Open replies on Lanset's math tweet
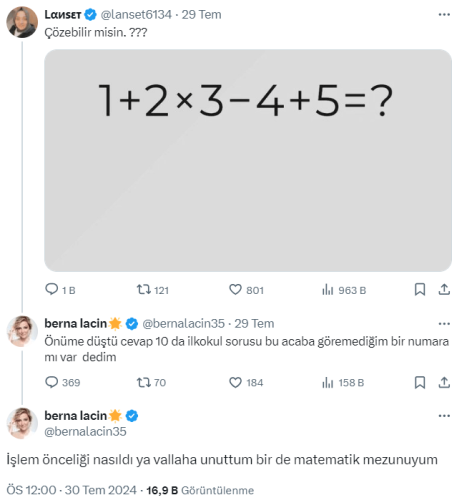This screenshot has width=462, height=500. 60,290
